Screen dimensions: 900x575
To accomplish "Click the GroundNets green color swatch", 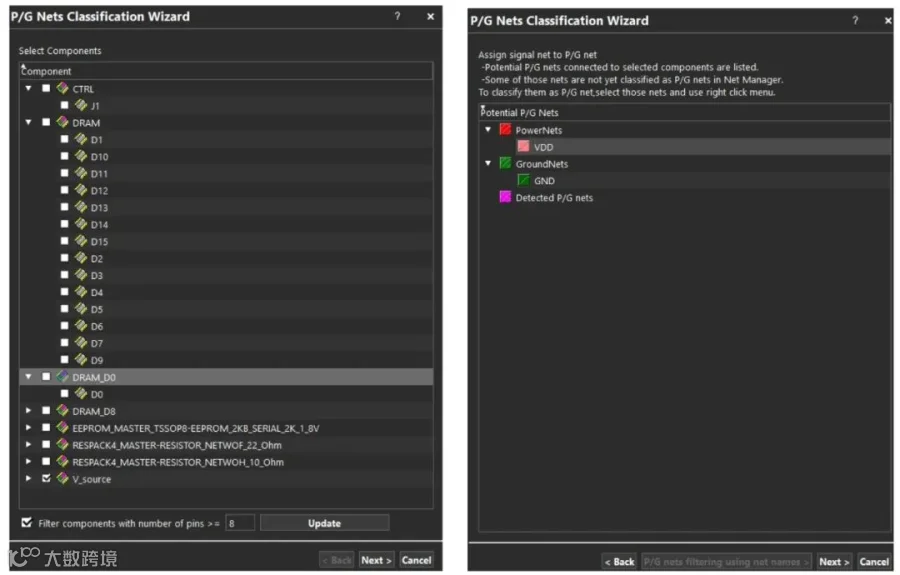I will (x=505, y=164).
